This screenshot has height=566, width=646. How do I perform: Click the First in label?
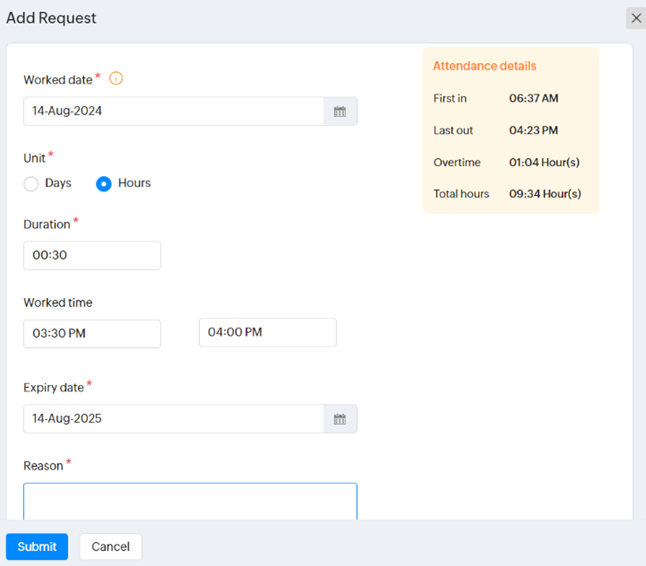click(x=450, y=98)
